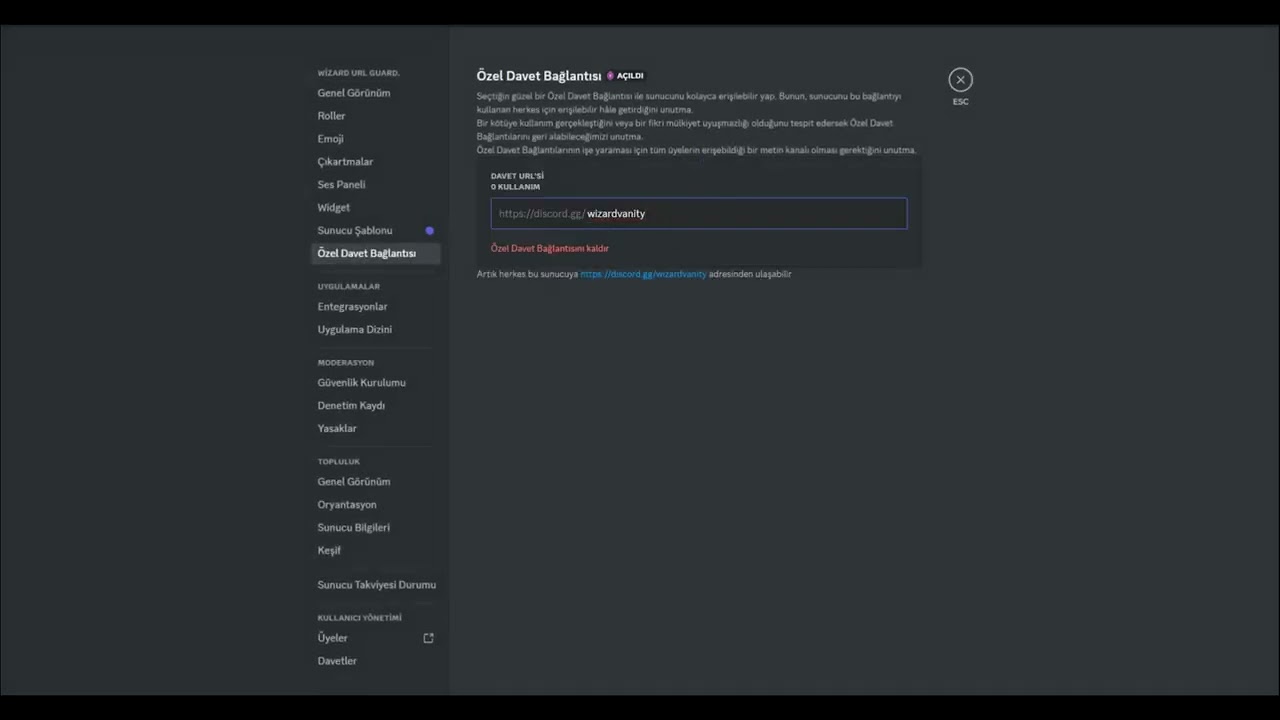1280x720 pixels.
Task: Click the vanity URL input field wizardvanity
Action: tap(699, 213)
